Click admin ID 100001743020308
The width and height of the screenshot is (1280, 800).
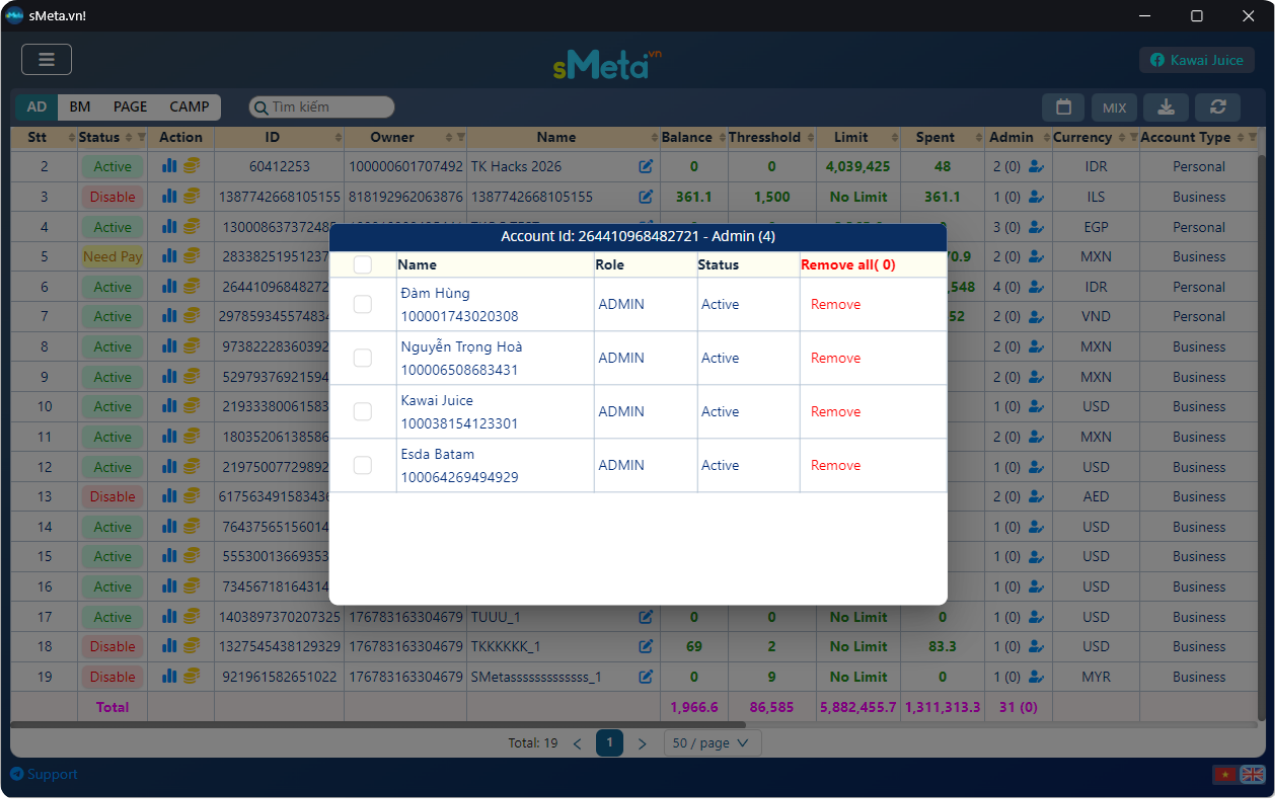click(x=460, y=317)
